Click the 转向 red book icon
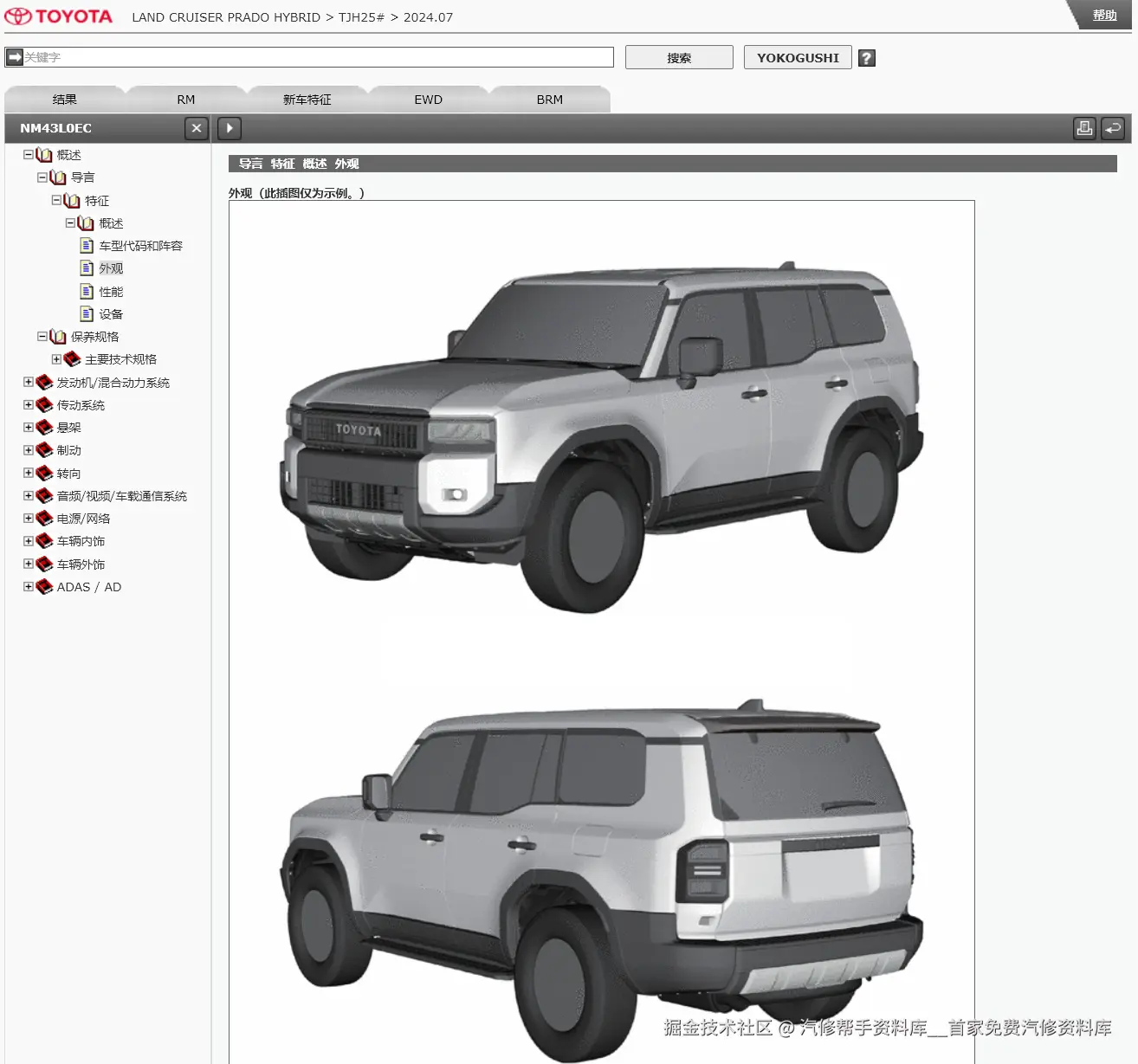The image size is (1138, 1064). tap(44, 474)
